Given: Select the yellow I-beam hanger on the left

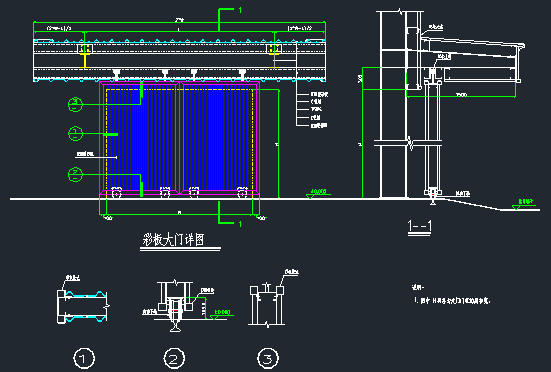Looking at the screenshot, I should pyautogui.click(x=84, y=54).
